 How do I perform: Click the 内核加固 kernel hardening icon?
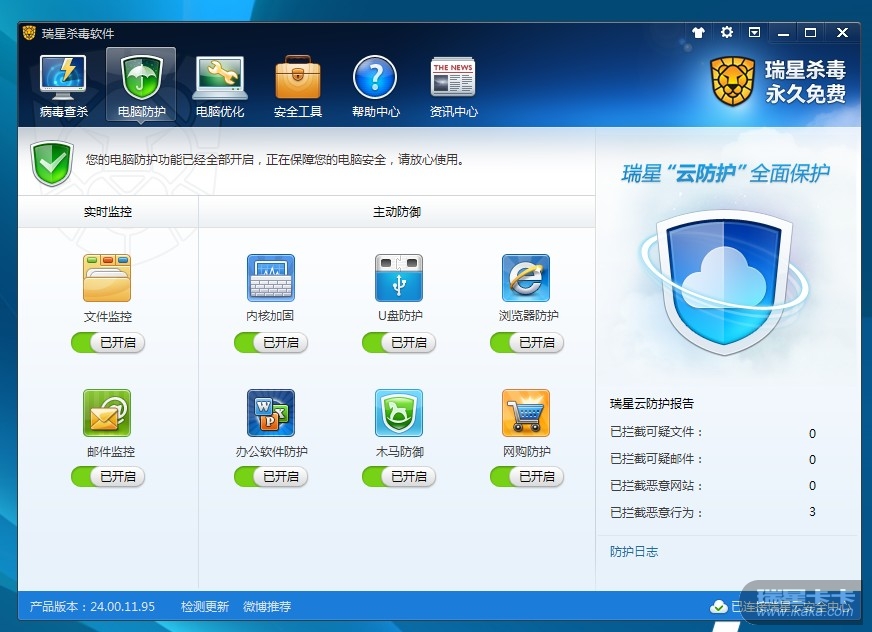[271, 278]
